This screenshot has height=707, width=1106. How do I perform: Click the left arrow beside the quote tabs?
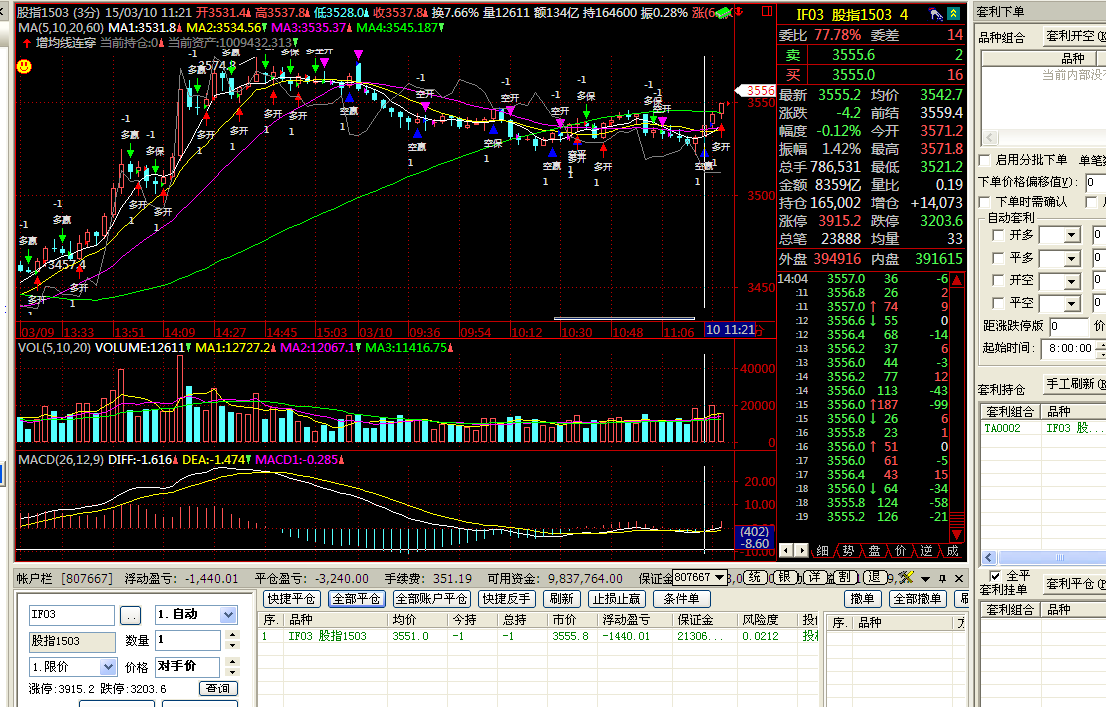click(x=786, y=550)
